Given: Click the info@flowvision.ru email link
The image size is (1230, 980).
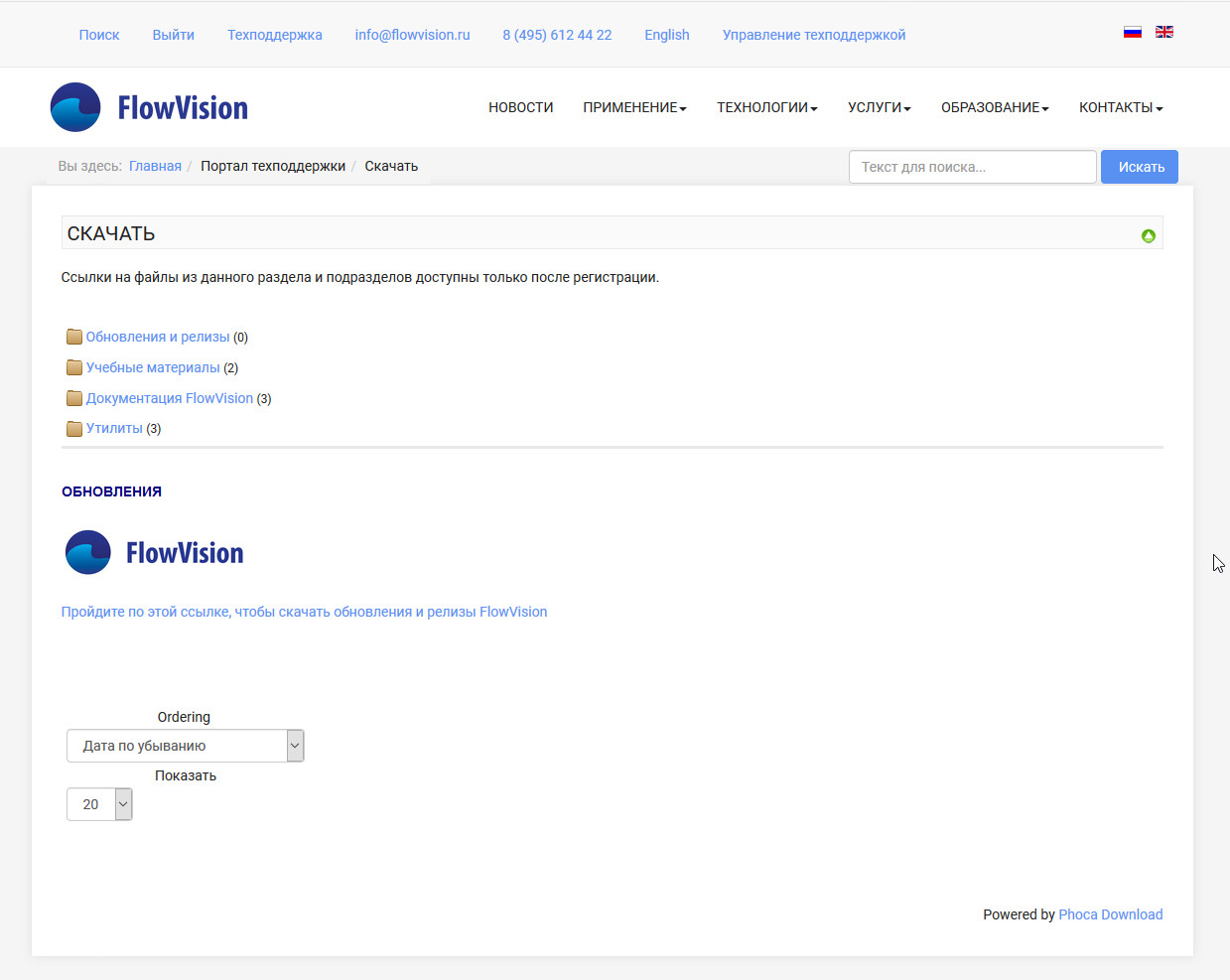Looking at the screenshot, I should tap(413, 35).
